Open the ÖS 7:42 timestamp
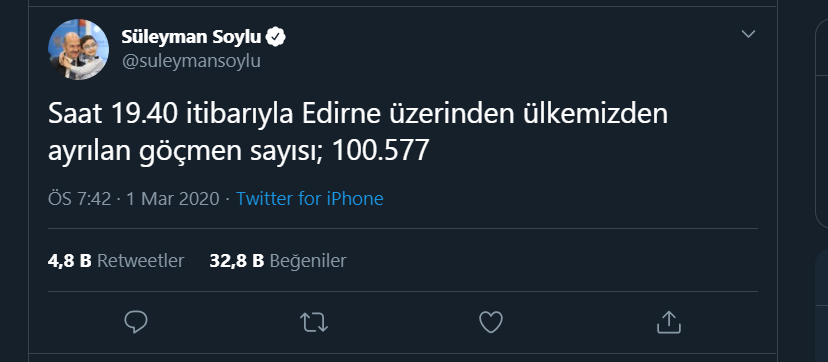Screen dimensions: 828x362 click(x=80, y=198)
